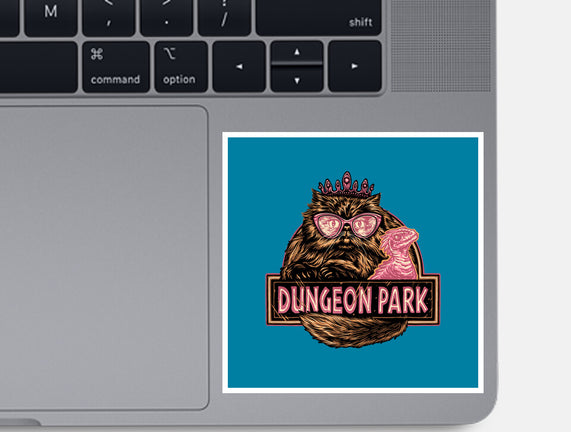Click the cat's pink glasses on sticker
This screenshot has width=571, height=432.
click(x=347, y=225)
